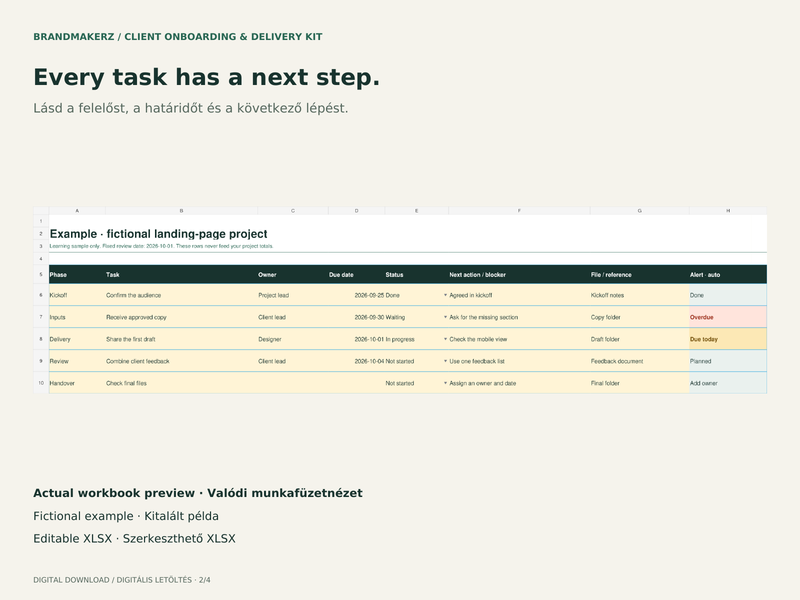Click the due date '2026-09-25'
The width and height of the screenshot is (800, 600).
pyautogui.click(x=356, y=295)
